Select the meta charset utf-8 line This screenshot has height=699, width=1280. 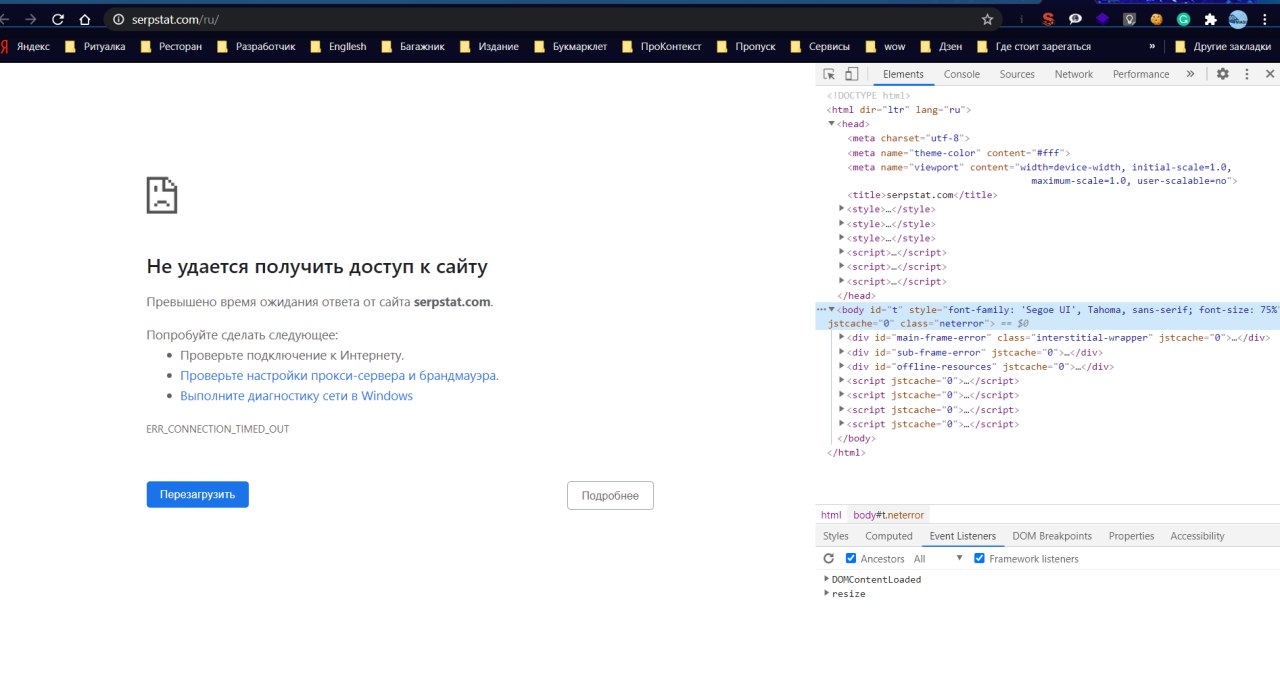click(x=908, y=138)
